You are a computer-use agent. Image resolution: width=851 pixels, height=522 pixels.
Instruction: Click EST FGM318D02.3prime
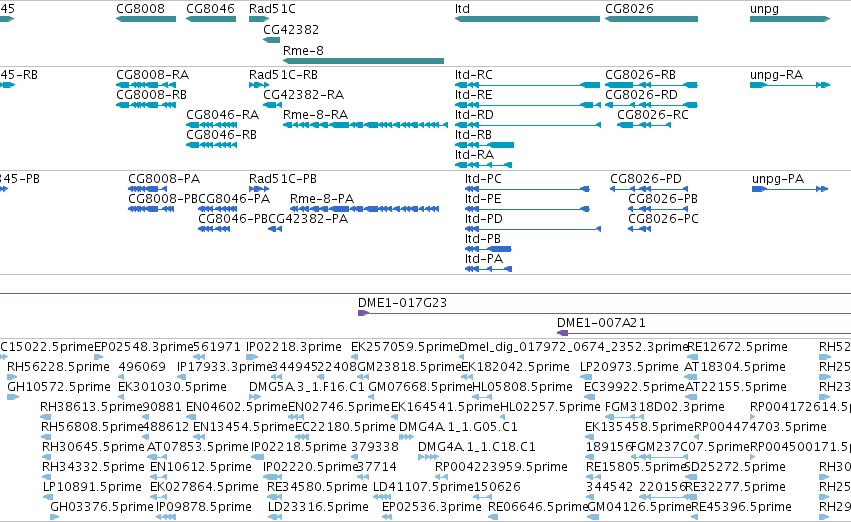tap(664, 407)
